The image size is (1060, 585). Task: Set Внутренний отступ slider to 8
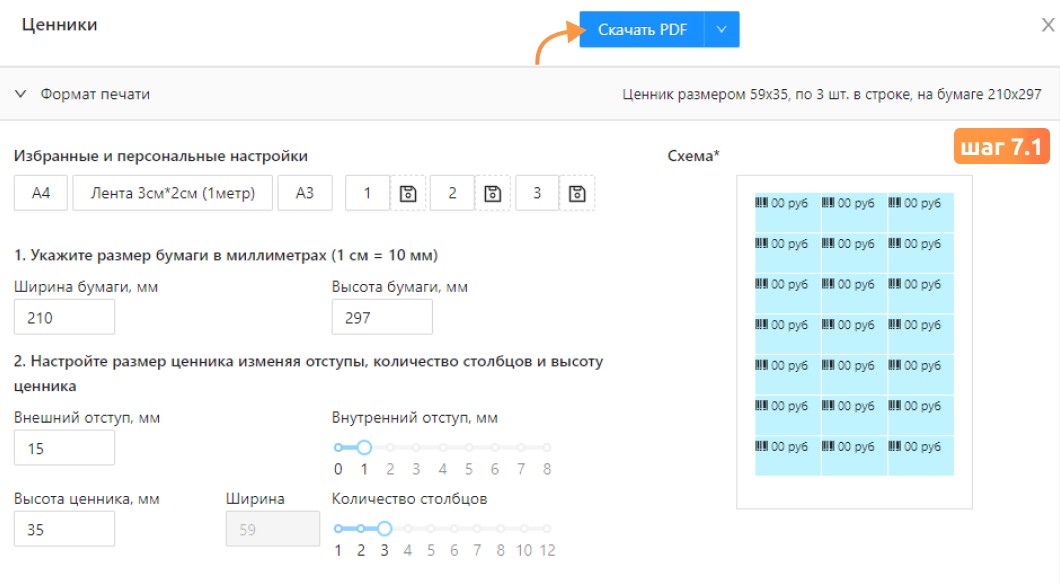coord(547,448)
